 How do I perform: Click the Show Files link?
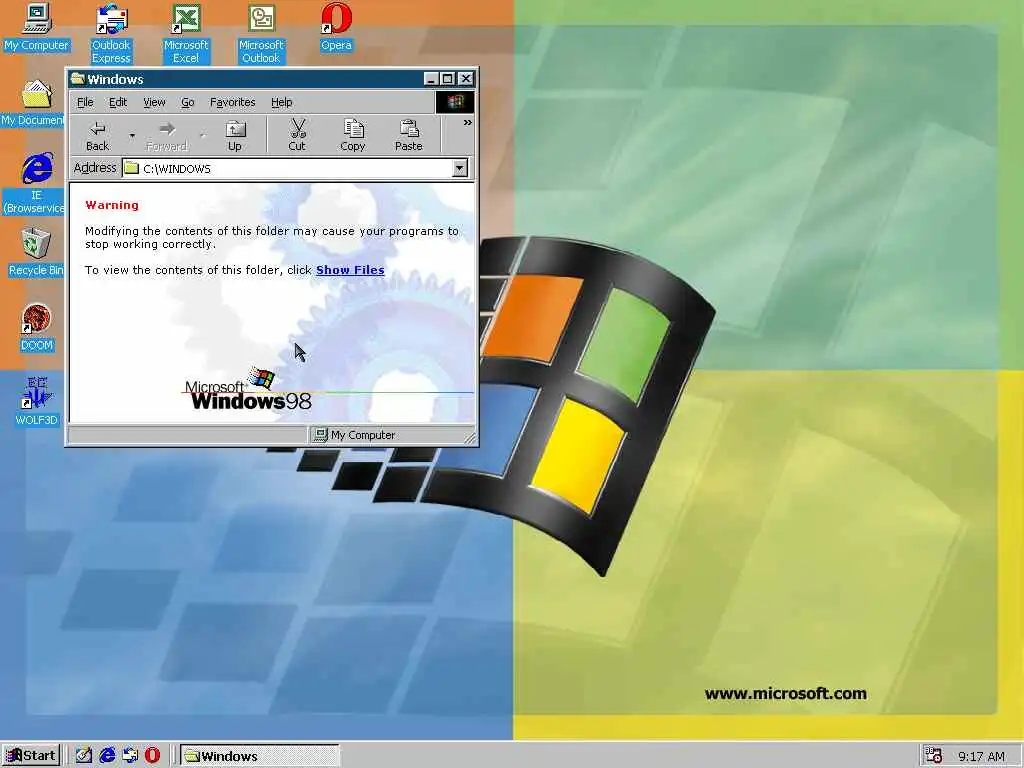350,270
